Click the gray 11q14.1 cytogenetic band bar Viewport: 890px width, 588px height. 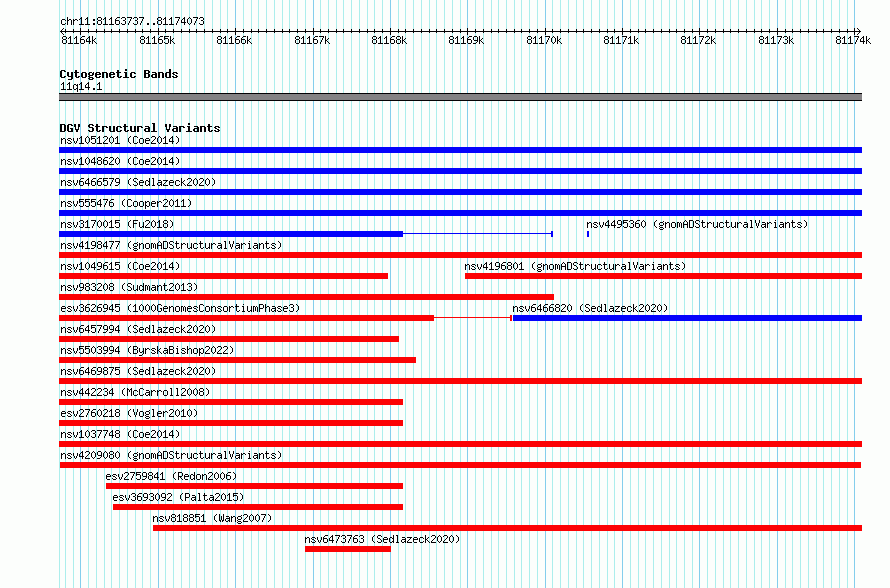(460, 97)
